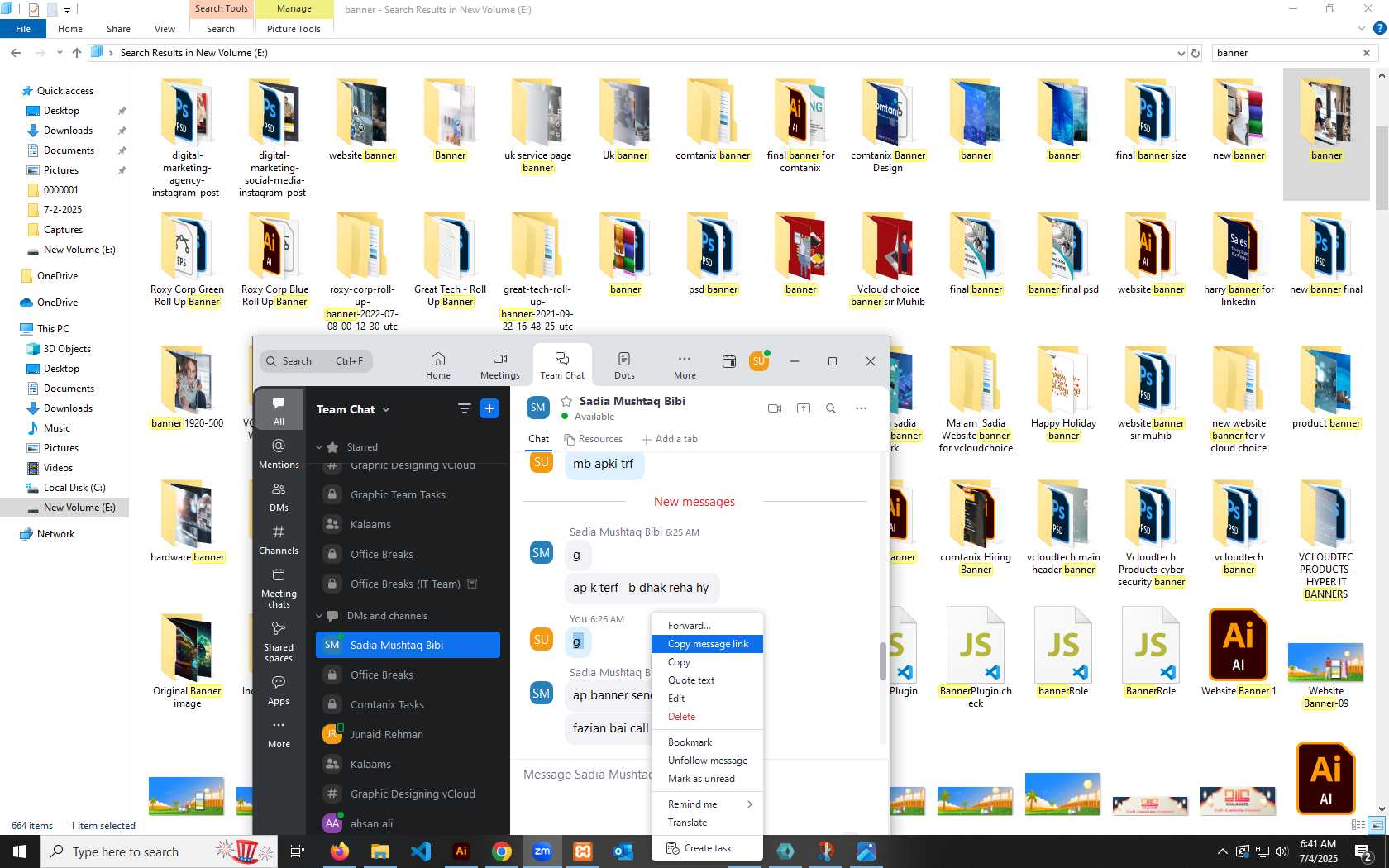The width and height of the screenshot is (1389, 868).
Task: Open Mentions in Zoom sidebar
Action: (x=279, y=454)
